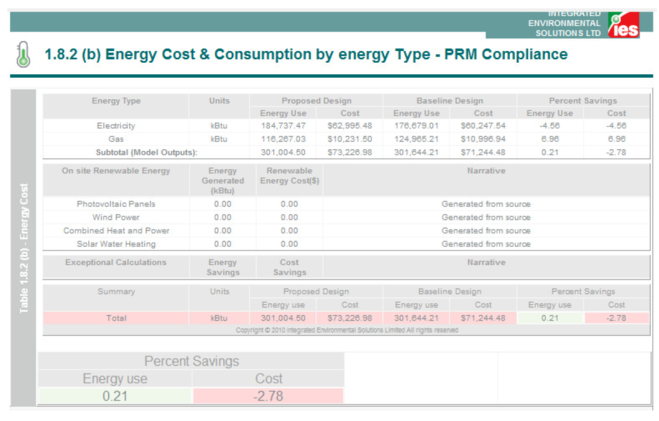
Task: Select the Wind Power row
Action: (116, 217)
